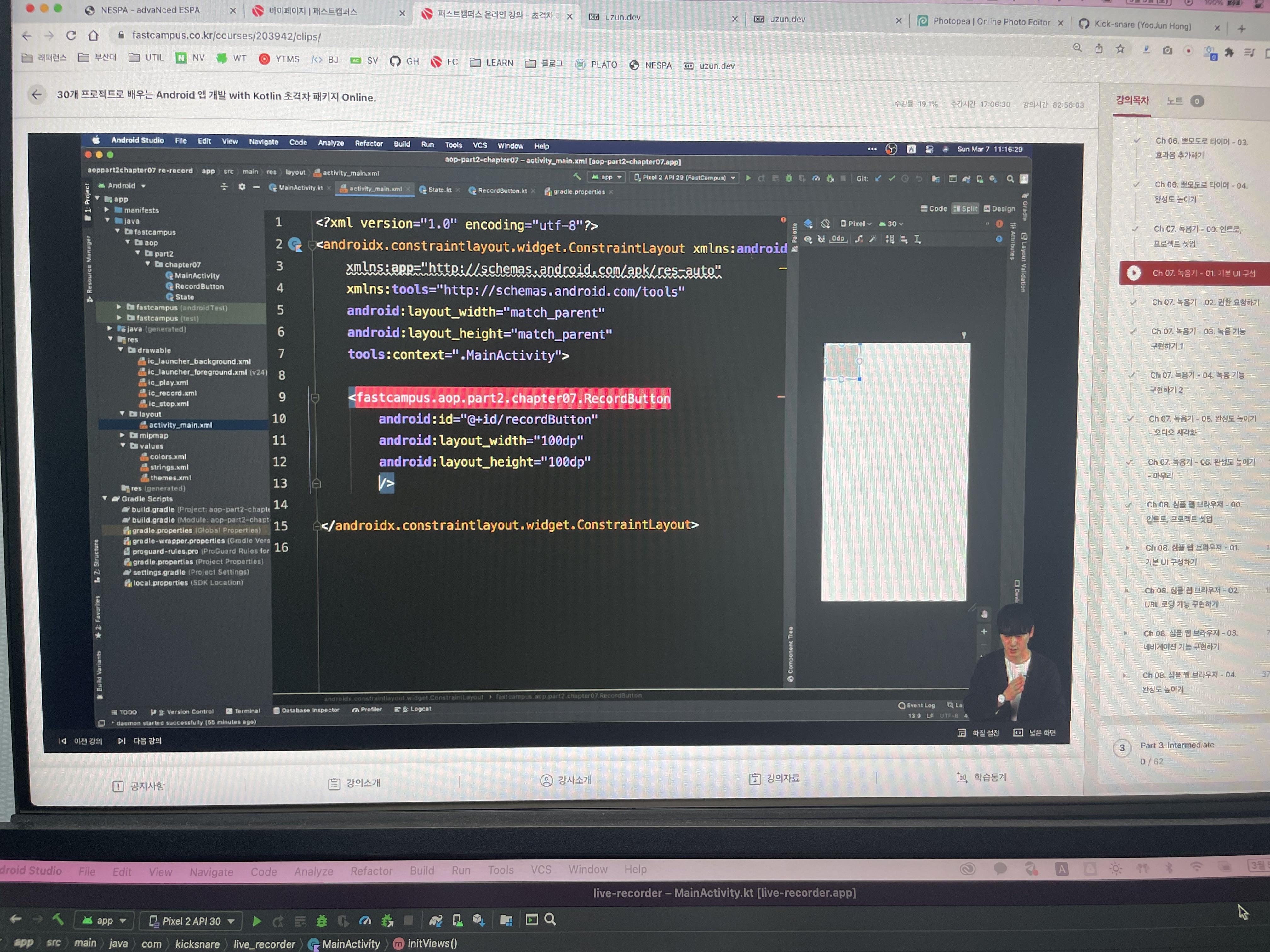The image size is (1270, 952).
Task: Click the Debug app bug icon
Action: [322, 921]
